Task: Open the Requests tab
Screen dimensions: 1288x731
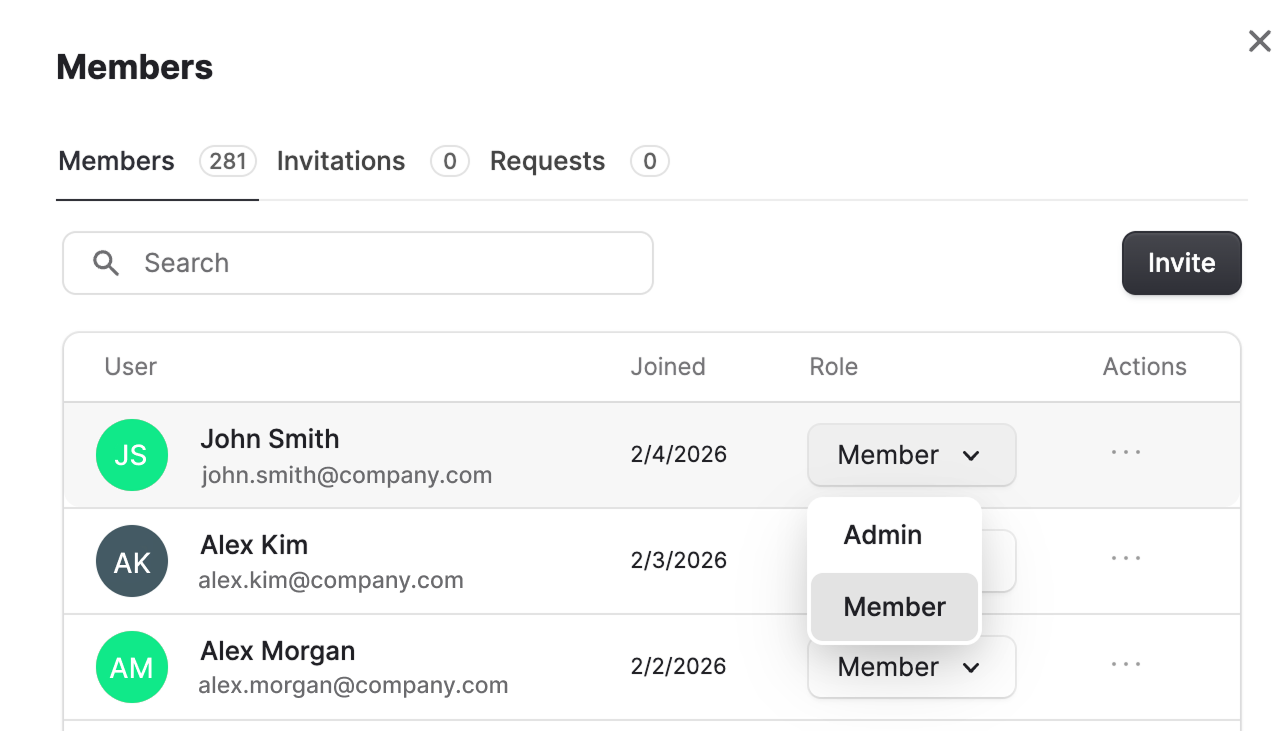Action: [547, 161]
